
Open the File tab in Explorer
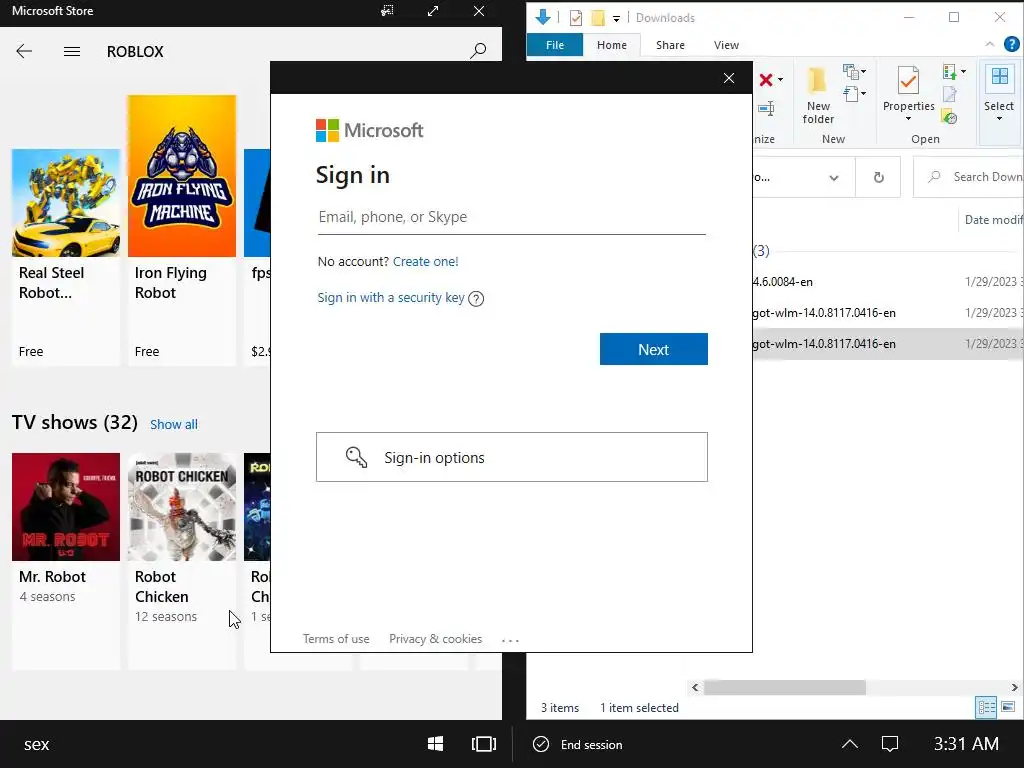pyautogui.click(x=555, y=45)
